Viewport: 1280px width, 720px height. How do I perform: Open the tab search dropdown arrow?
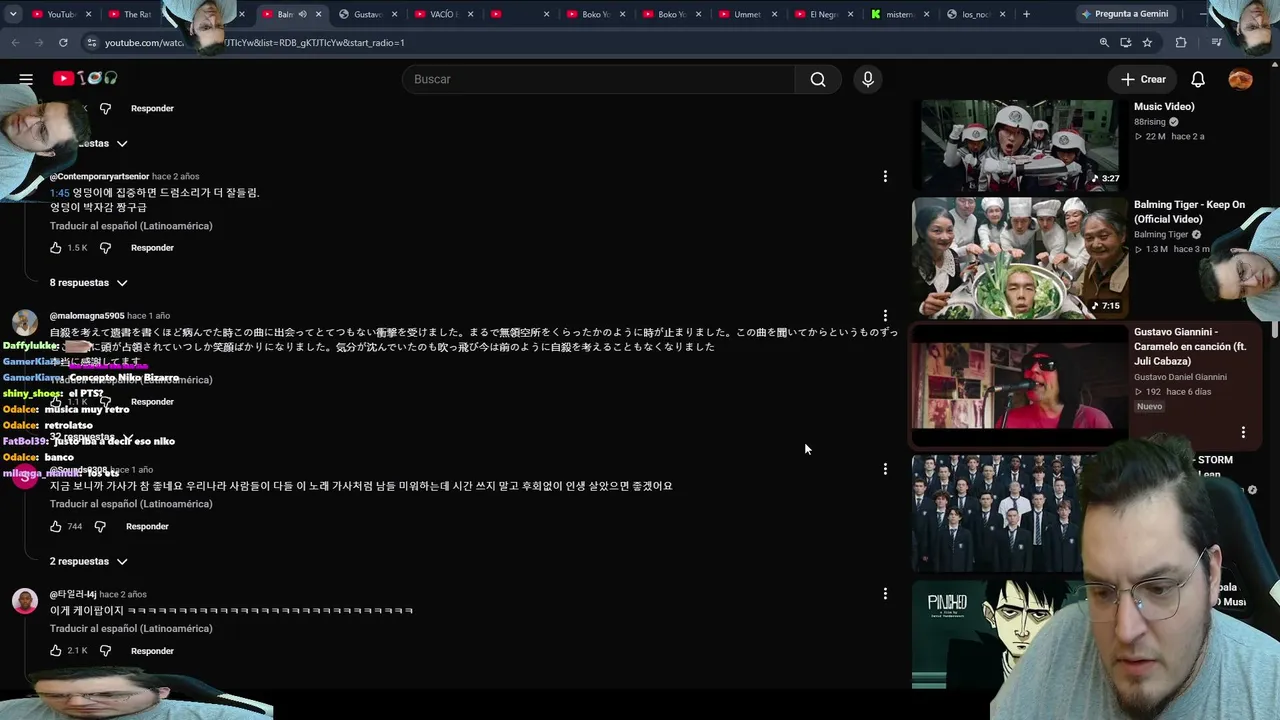13,14
